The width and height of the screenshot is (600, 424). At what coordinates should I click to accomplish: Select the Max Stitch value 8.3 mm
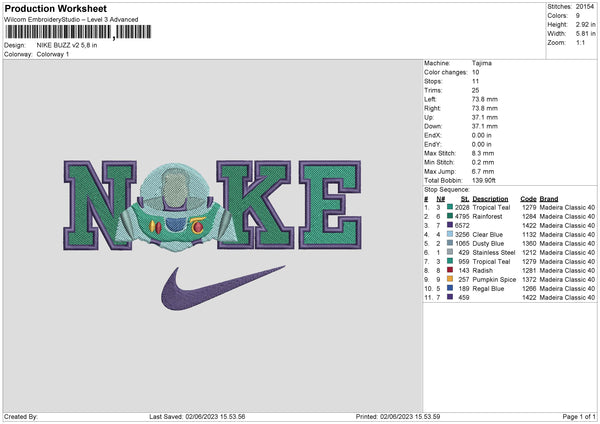point(483,153)
